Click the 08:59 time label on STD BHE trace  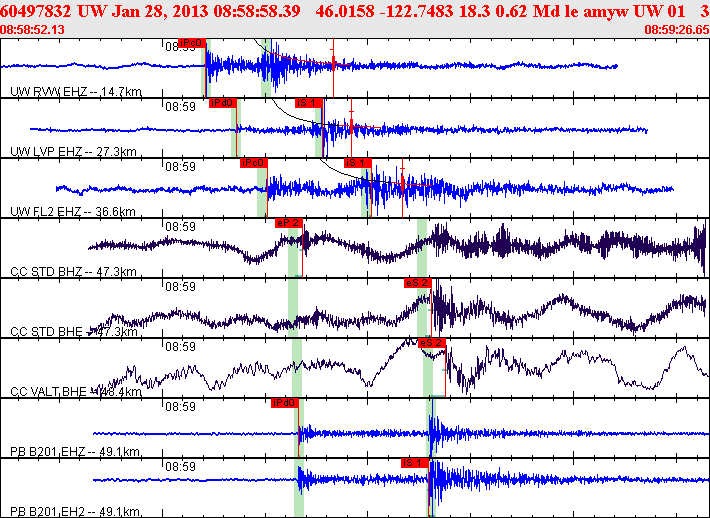(180, 287)
